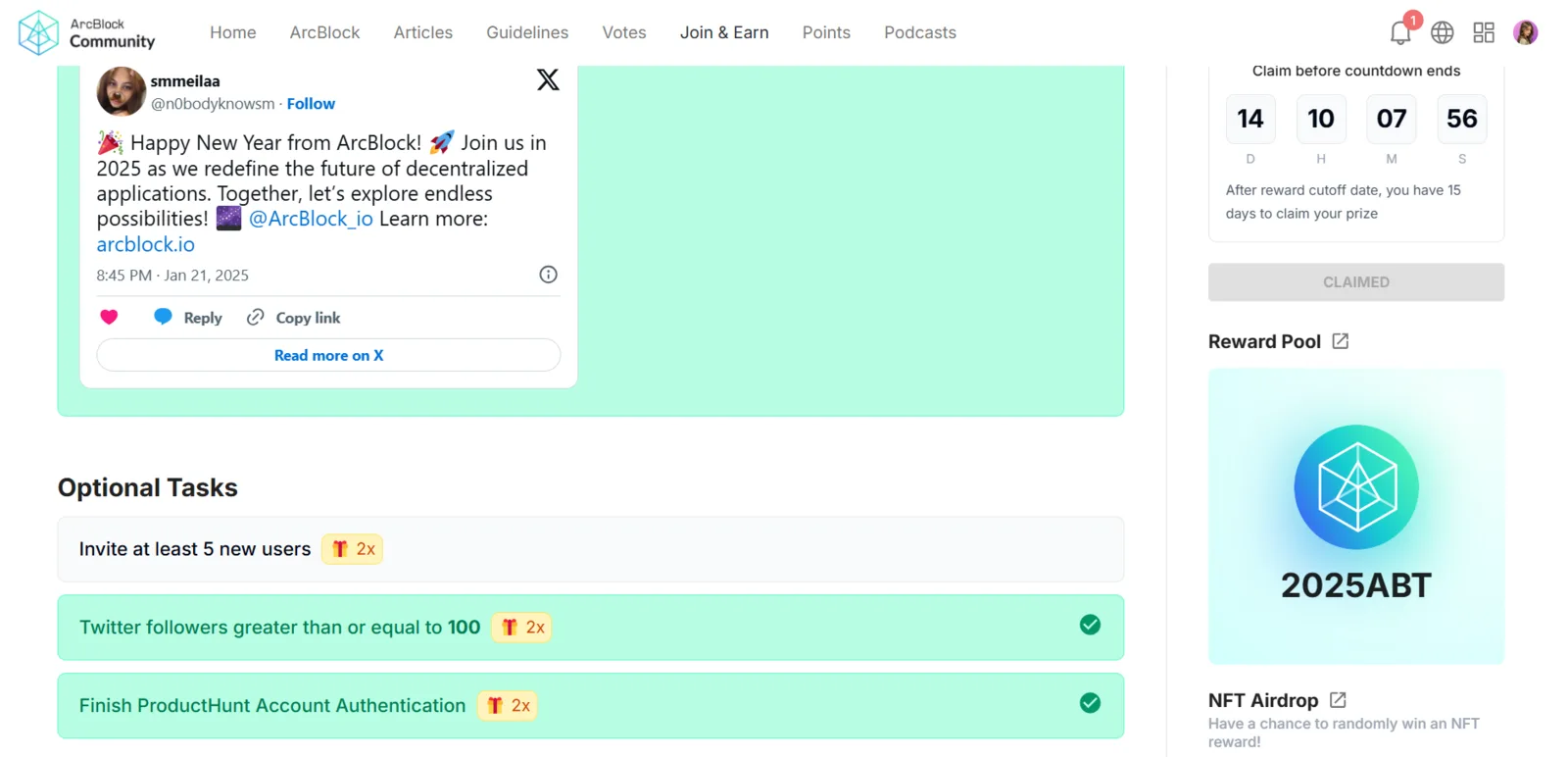Open the Twitter followers greater than 100 task
This screenshot has width=1568, height=757.
point(591,628)
